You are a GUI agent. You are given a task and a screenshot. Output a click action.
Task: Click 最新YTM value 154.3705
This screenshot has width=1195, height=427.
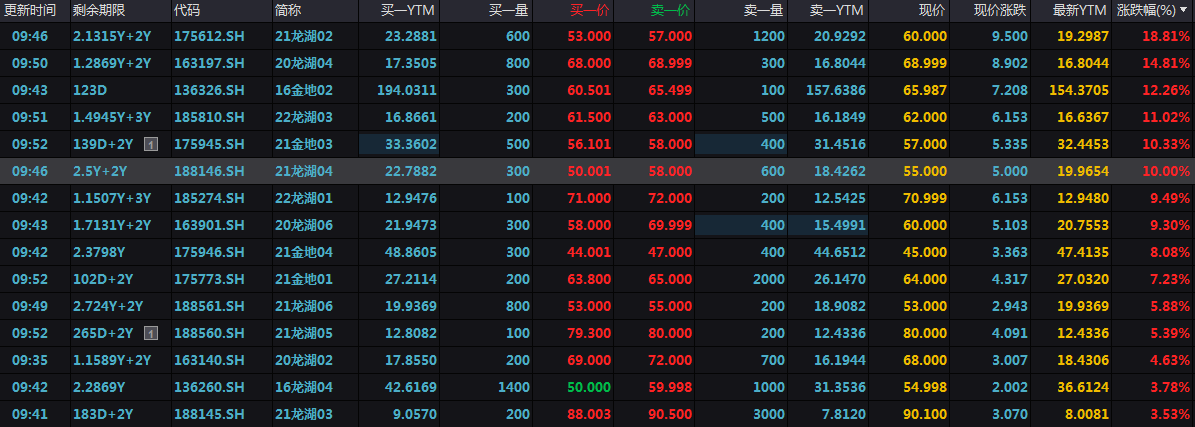click(x=1078, y=90)
